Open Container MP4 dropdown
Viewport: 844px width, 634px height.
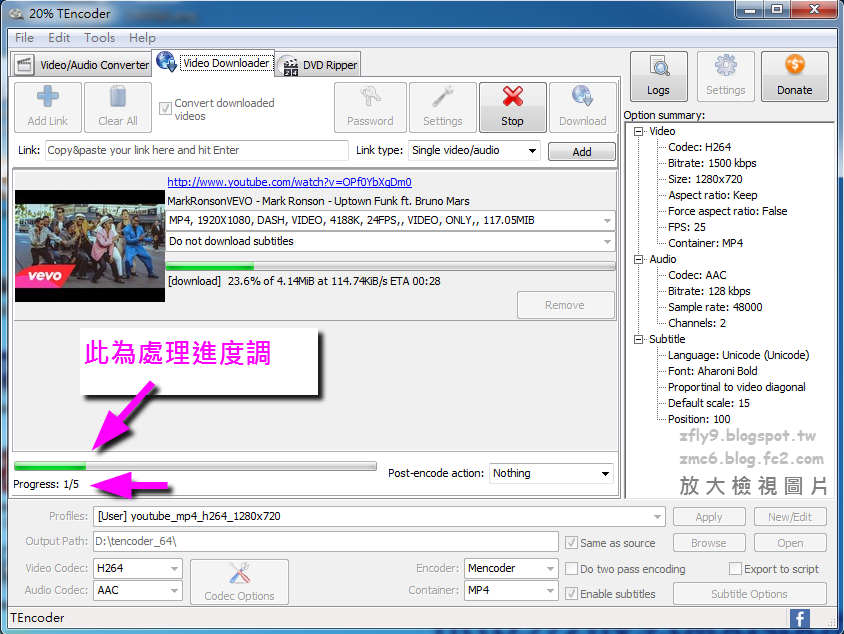510,590
